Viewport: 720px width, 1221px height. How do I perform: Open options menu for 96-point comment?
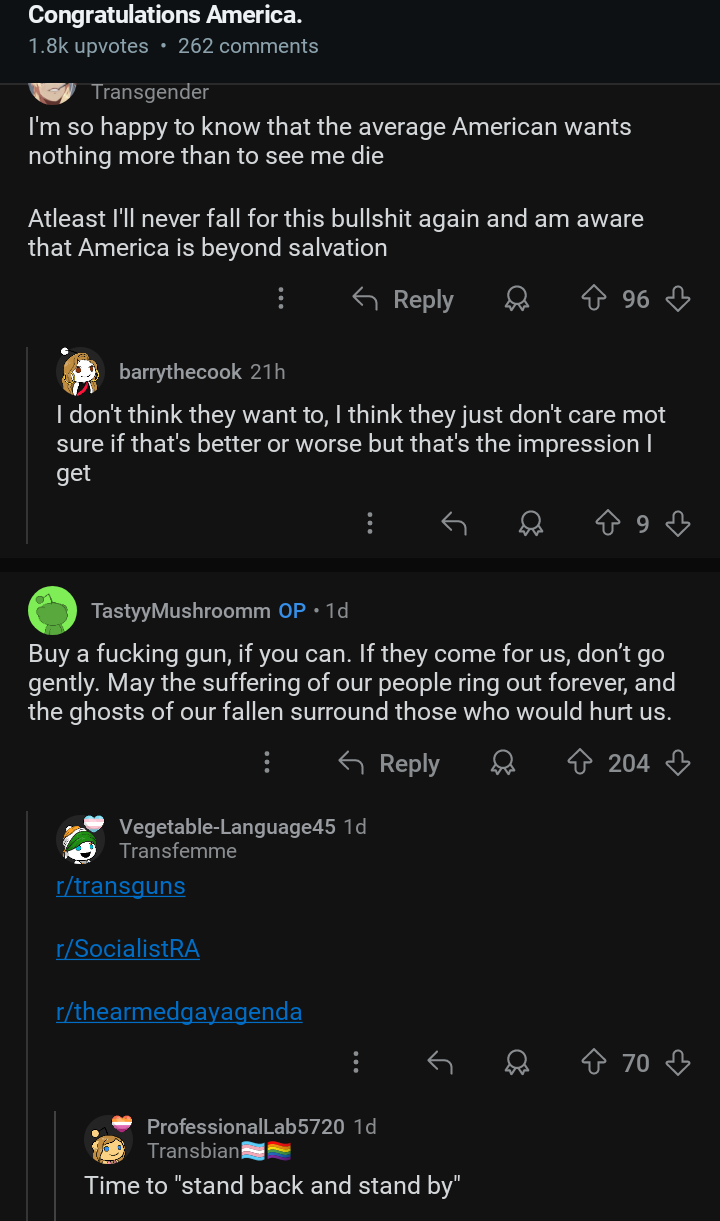tap(281, 299)
